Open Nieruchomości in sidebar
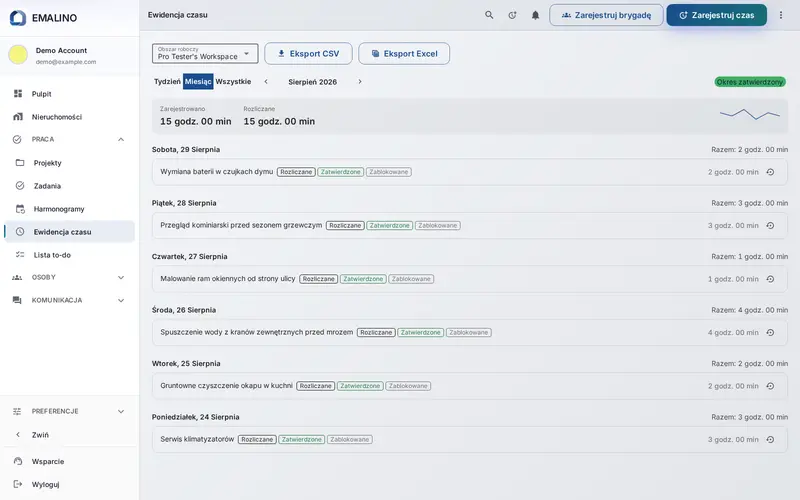800x500 pixels. [x=69, y=117]
